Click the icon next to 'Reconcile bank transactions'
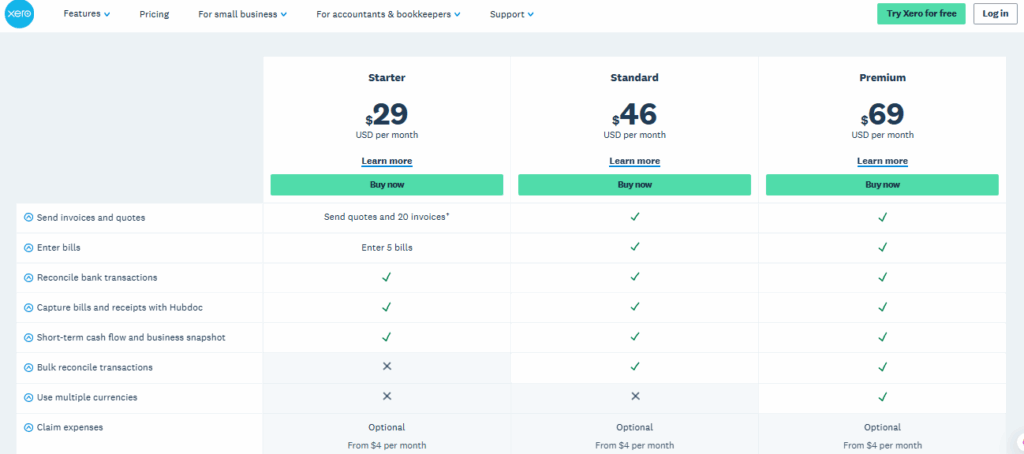Screen dimensions: 1024x454 (28, 277)
